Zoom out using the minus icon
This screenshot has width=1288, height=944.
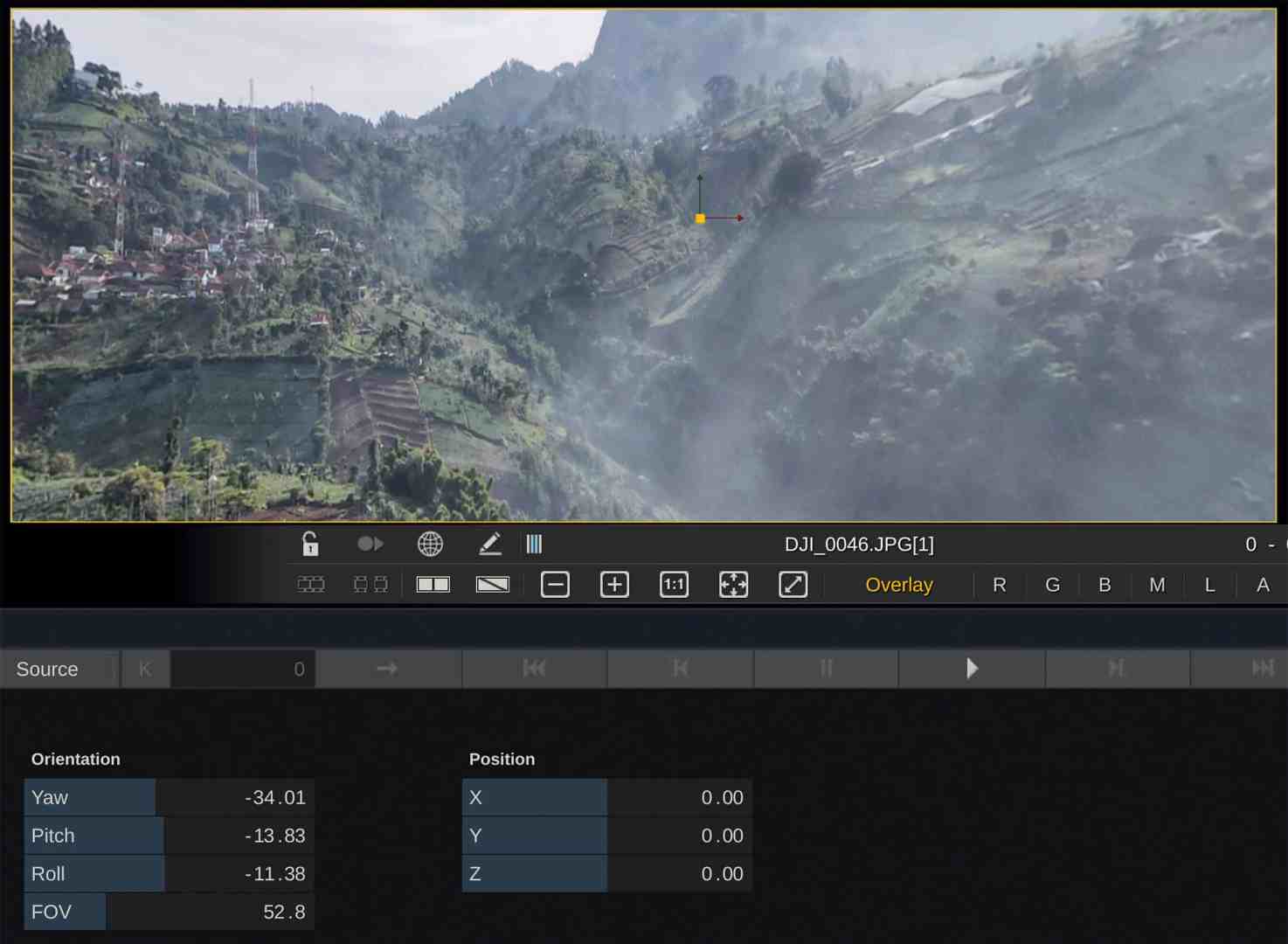click(x=555, y=584)
